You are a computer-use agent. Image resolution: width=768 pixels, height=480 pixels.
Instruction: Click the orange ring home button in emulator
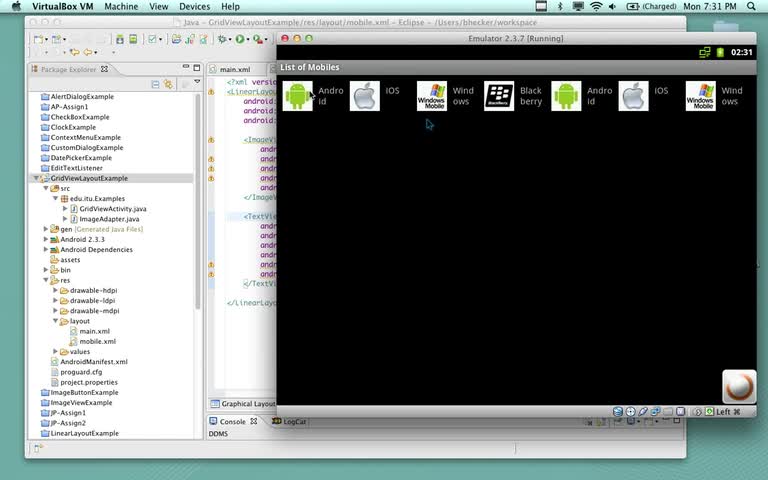(739, 386)
